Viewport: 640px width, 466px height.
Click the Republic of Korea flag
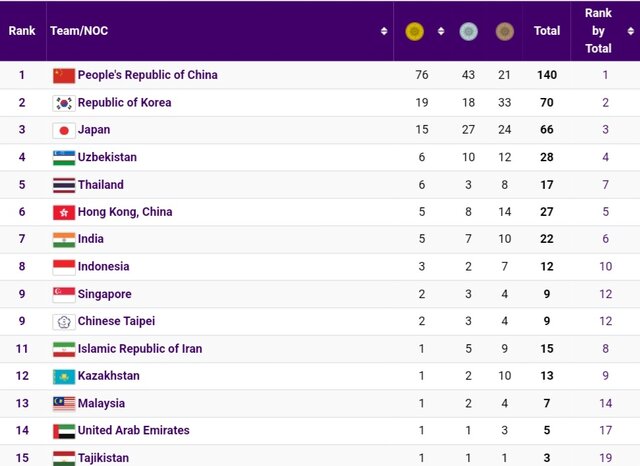coord(64,103)
